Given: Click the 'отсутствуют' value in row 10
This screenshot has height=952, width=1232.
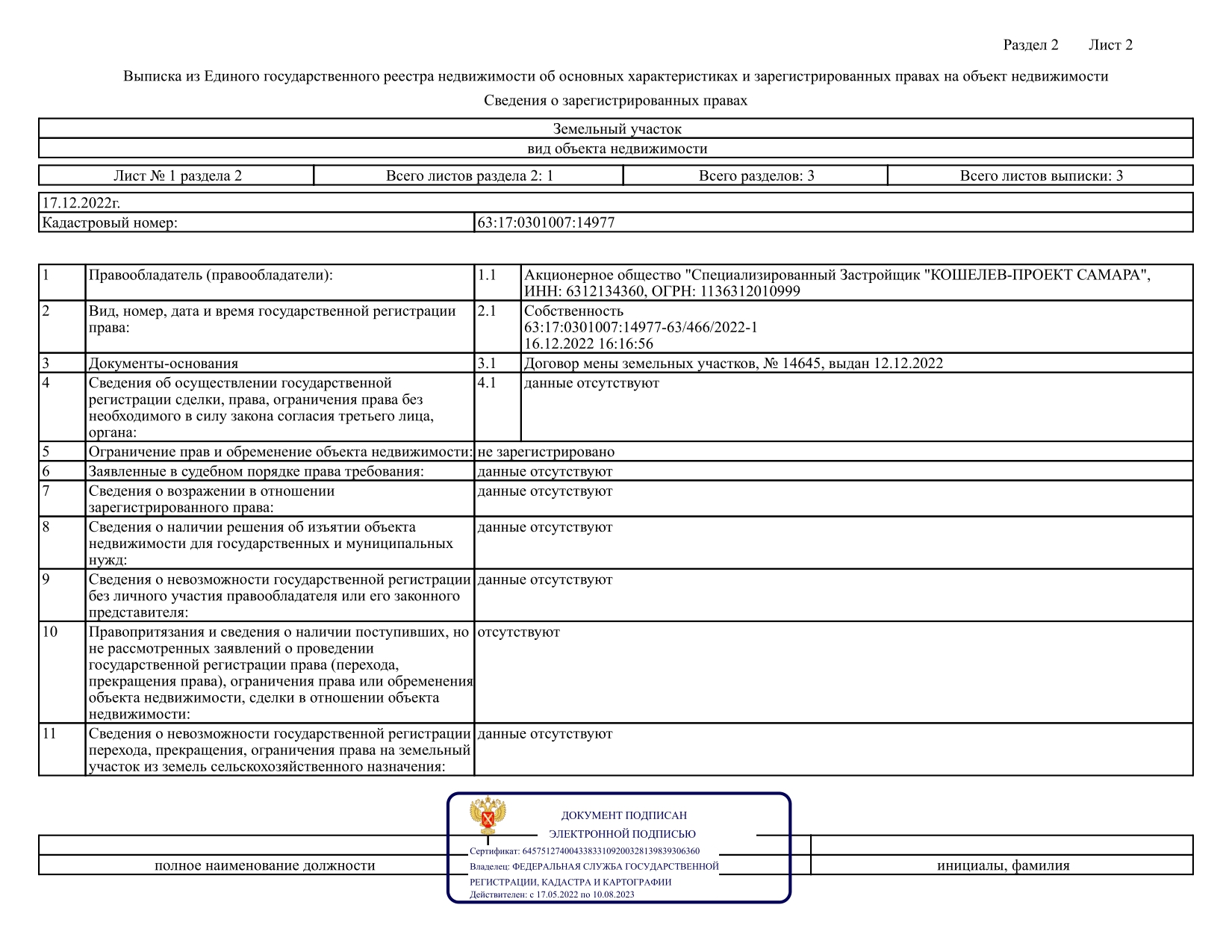Looking at the screenshot, I should coord(518,632).
